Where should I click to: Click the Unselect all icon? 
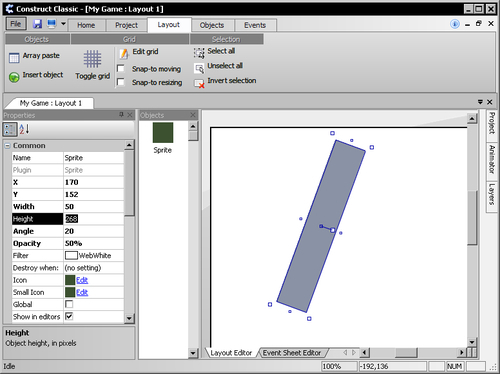(199, 68)
